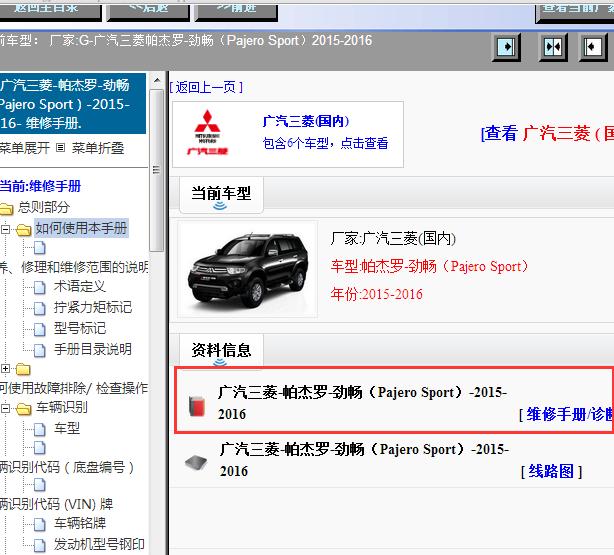Click the 返回上一页 link

206,87
